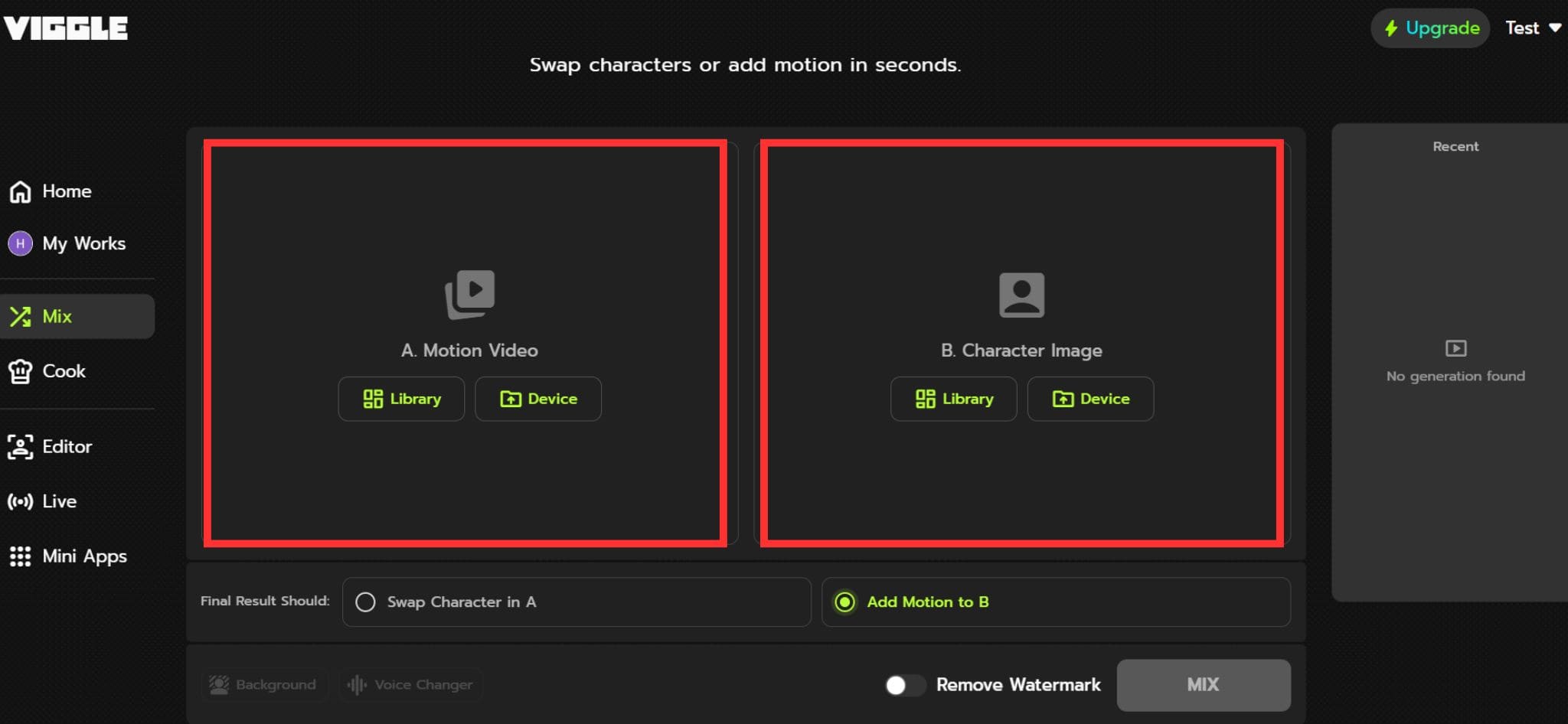
Task: Click the motion video play icon
Action: coord(470,294)
